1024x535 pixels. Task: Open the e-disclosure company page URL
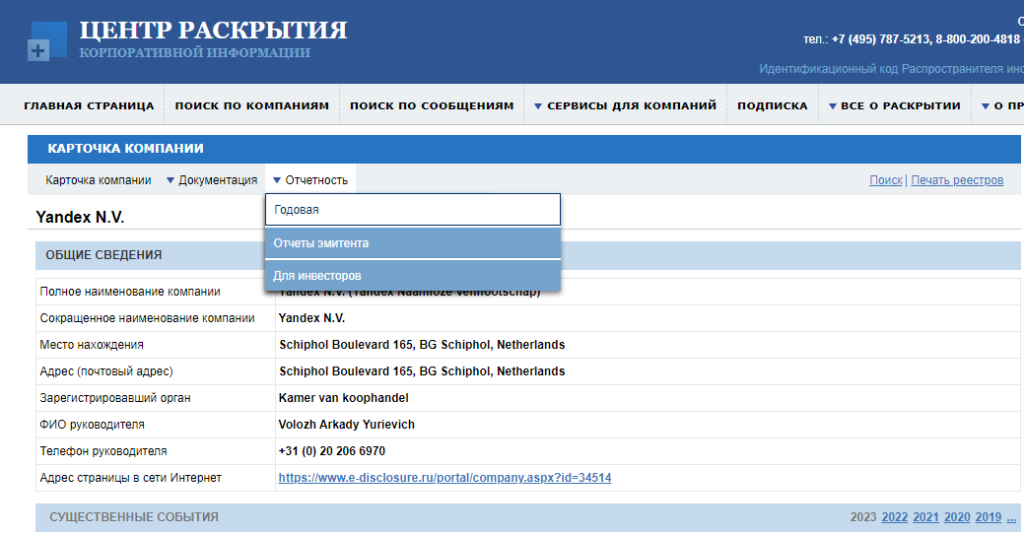click(x=445, y=478)
